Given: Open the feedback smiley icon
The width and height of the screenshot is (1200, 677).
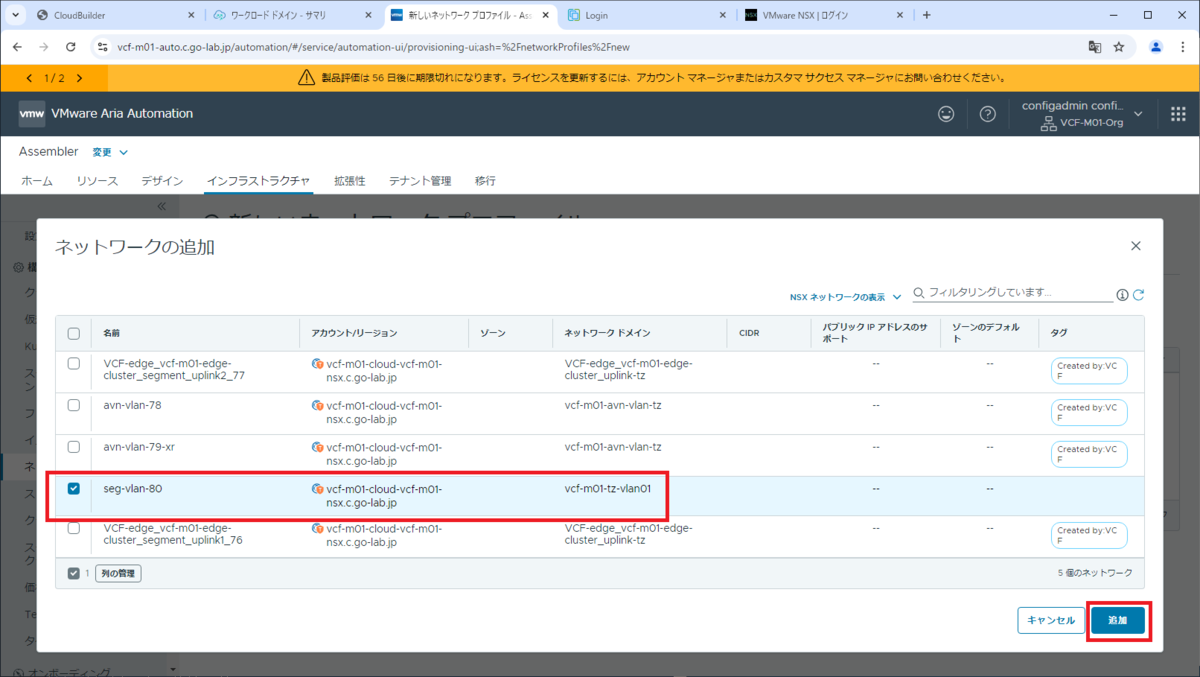Looking at the screenshot, I should pos(946,114).
